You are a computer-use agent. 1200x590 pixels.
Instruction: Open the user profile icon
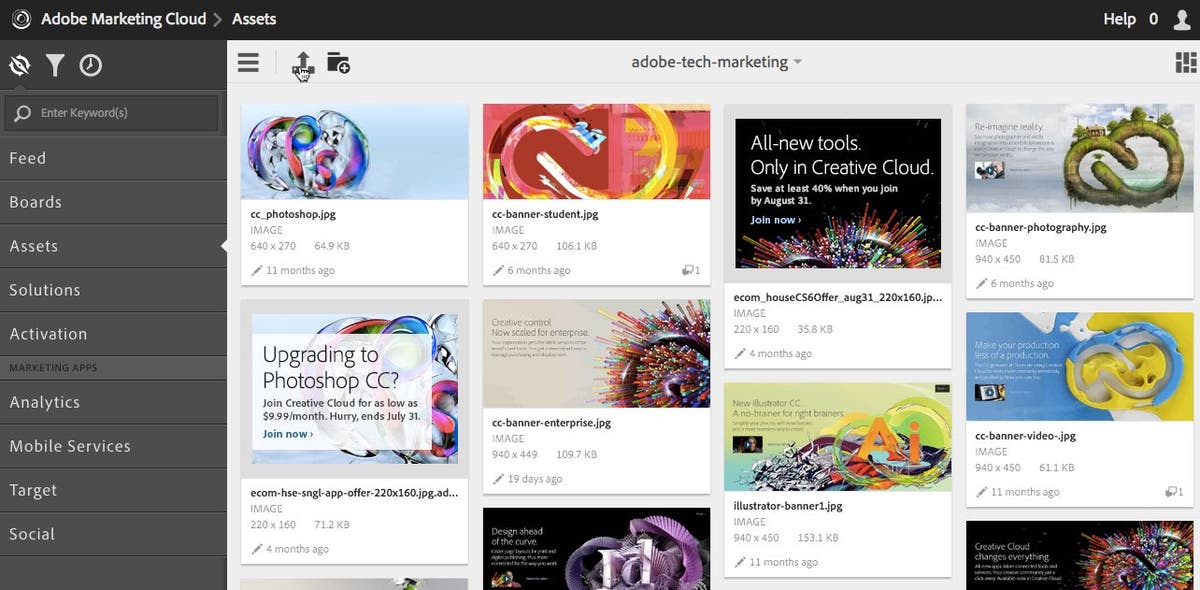pos(1182,19)
